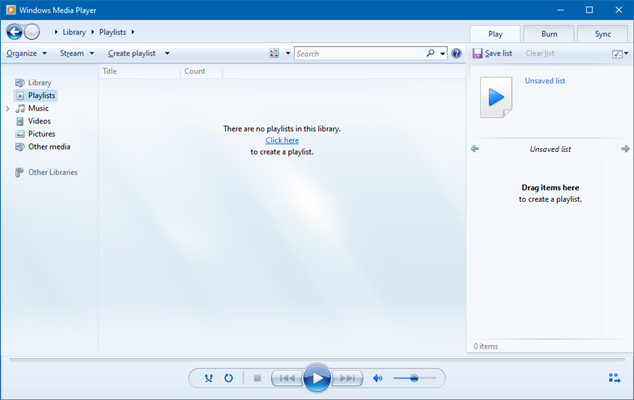Maximize the Windows Media Player window
Viewport: 634px width, 400px height.
(x=590, y=10)
